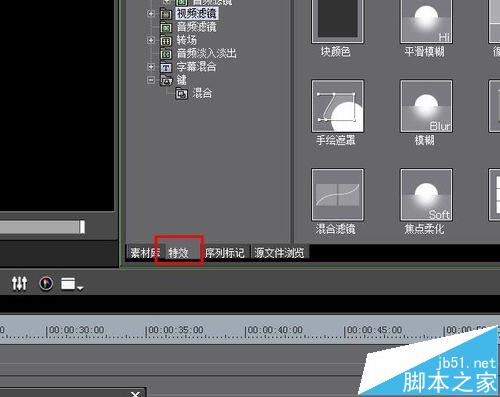500x397 pixels.
Task: Select the 块颜色 effect thumbnail
Action: click(337, 21)
